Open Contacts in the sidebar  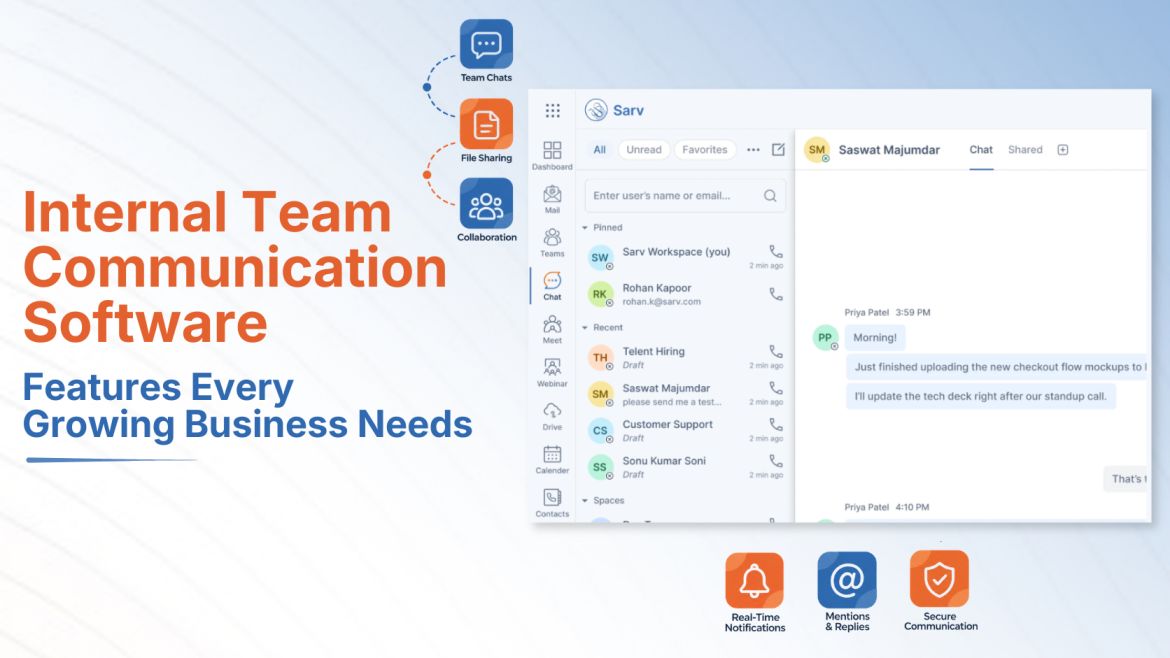point(552,503)
